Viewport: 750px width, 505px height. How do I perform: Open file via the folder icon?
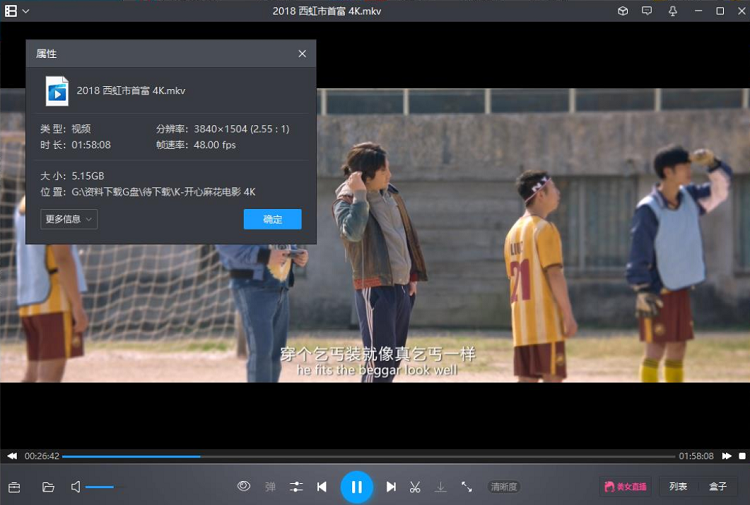(x=48, y=487)
